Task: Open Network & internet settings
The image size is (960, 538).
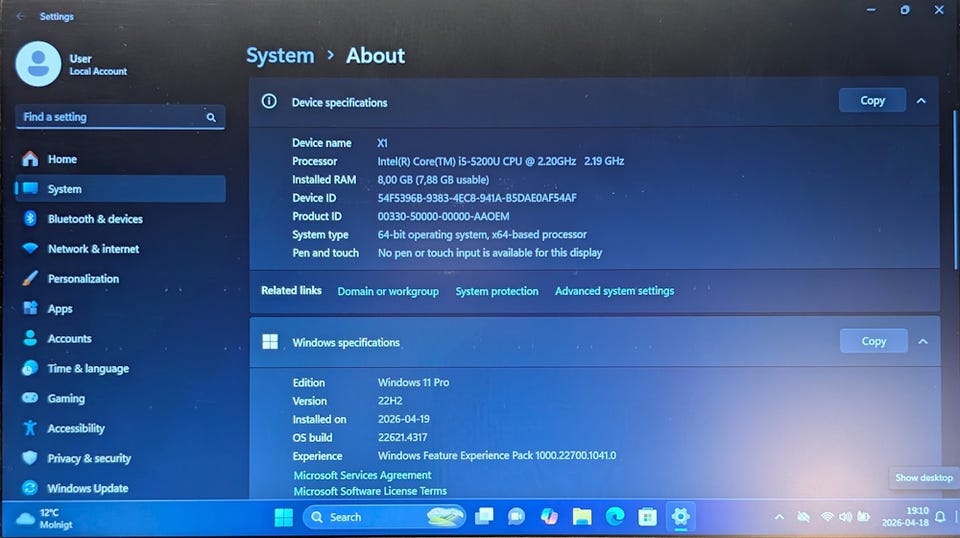Action: (x=120, y=249)
